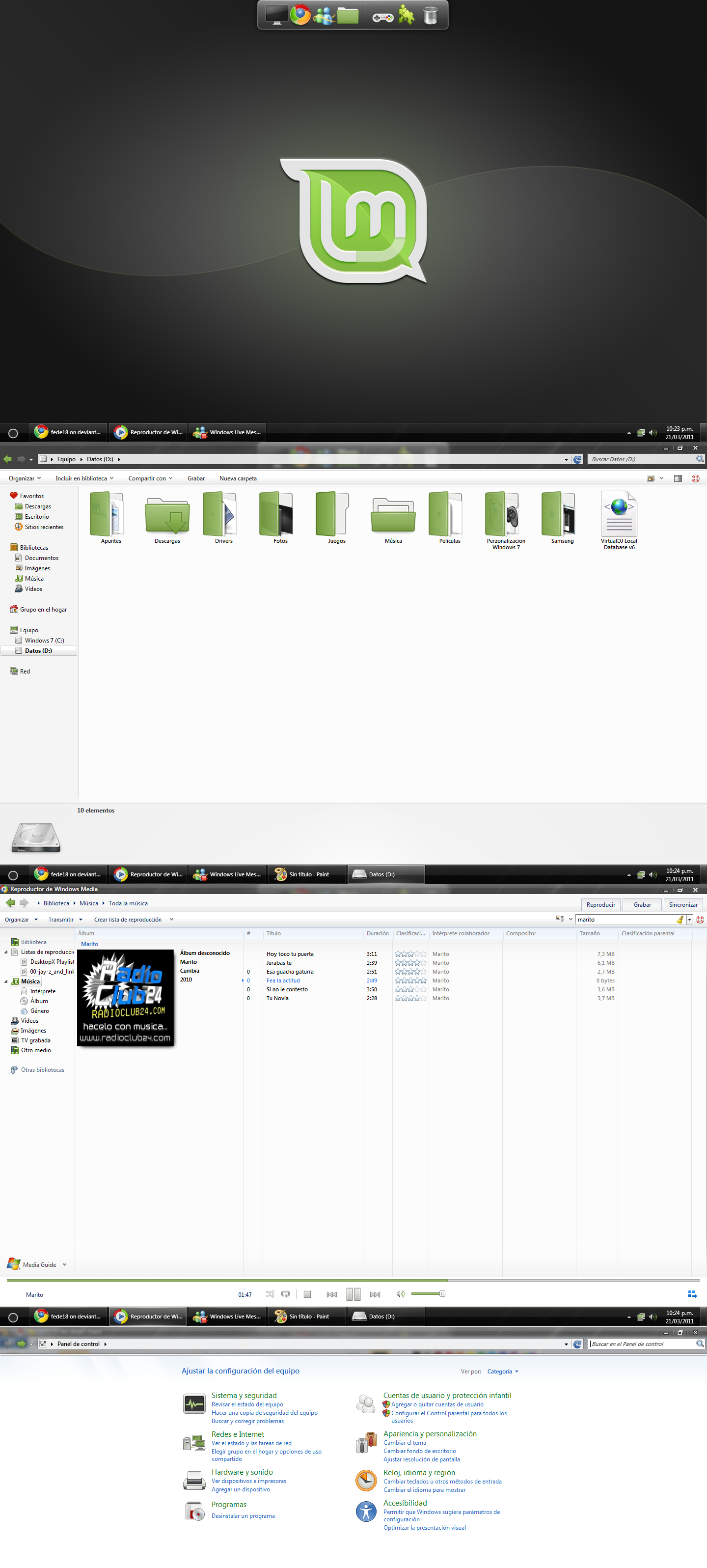The image size is (707, 1568).
Task: Open the green folder icon in the top dock
Action: click(x=348, y=15)
